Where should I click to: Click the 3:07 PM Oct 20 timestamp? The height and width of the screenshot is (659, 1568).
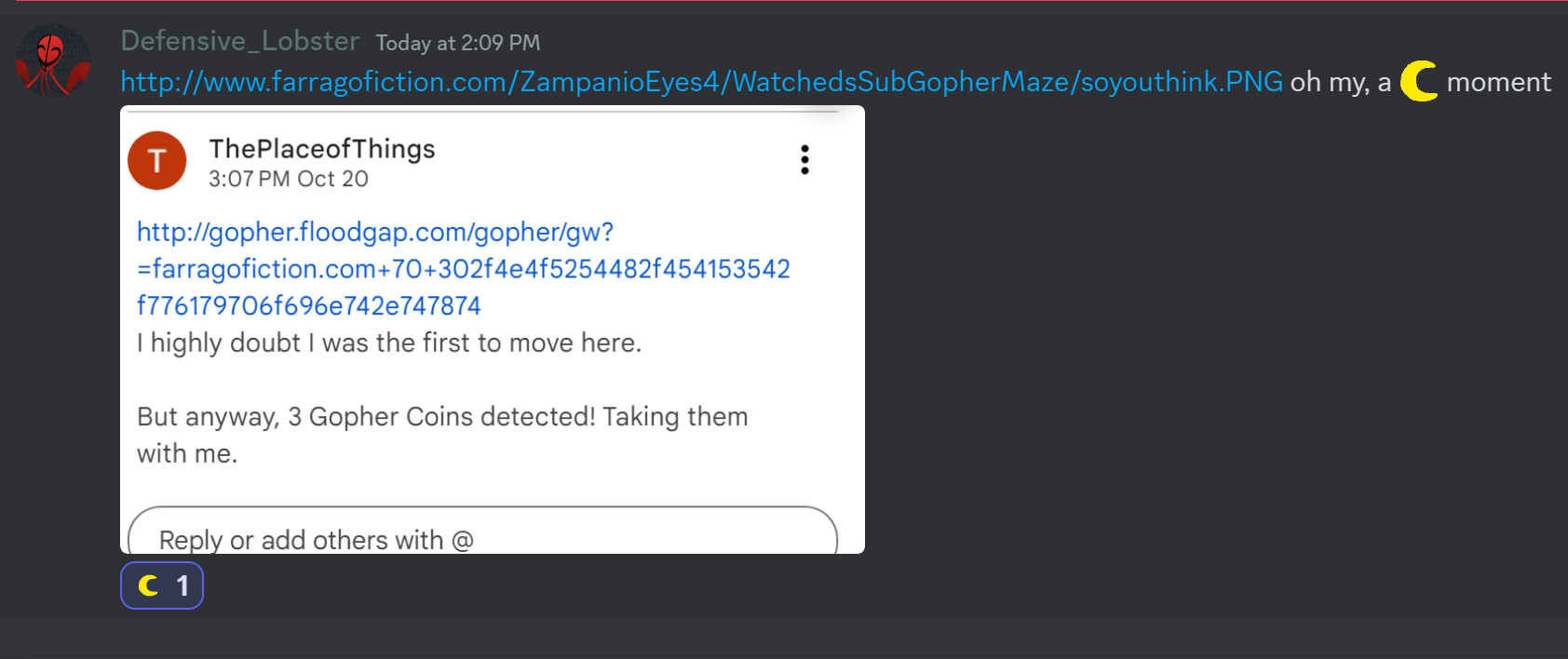289,179
